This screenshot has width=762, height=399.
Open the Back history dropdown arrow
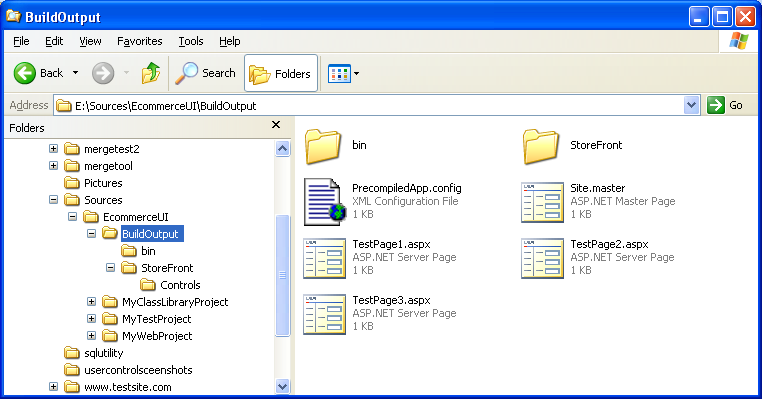click(x=75, y=73)
